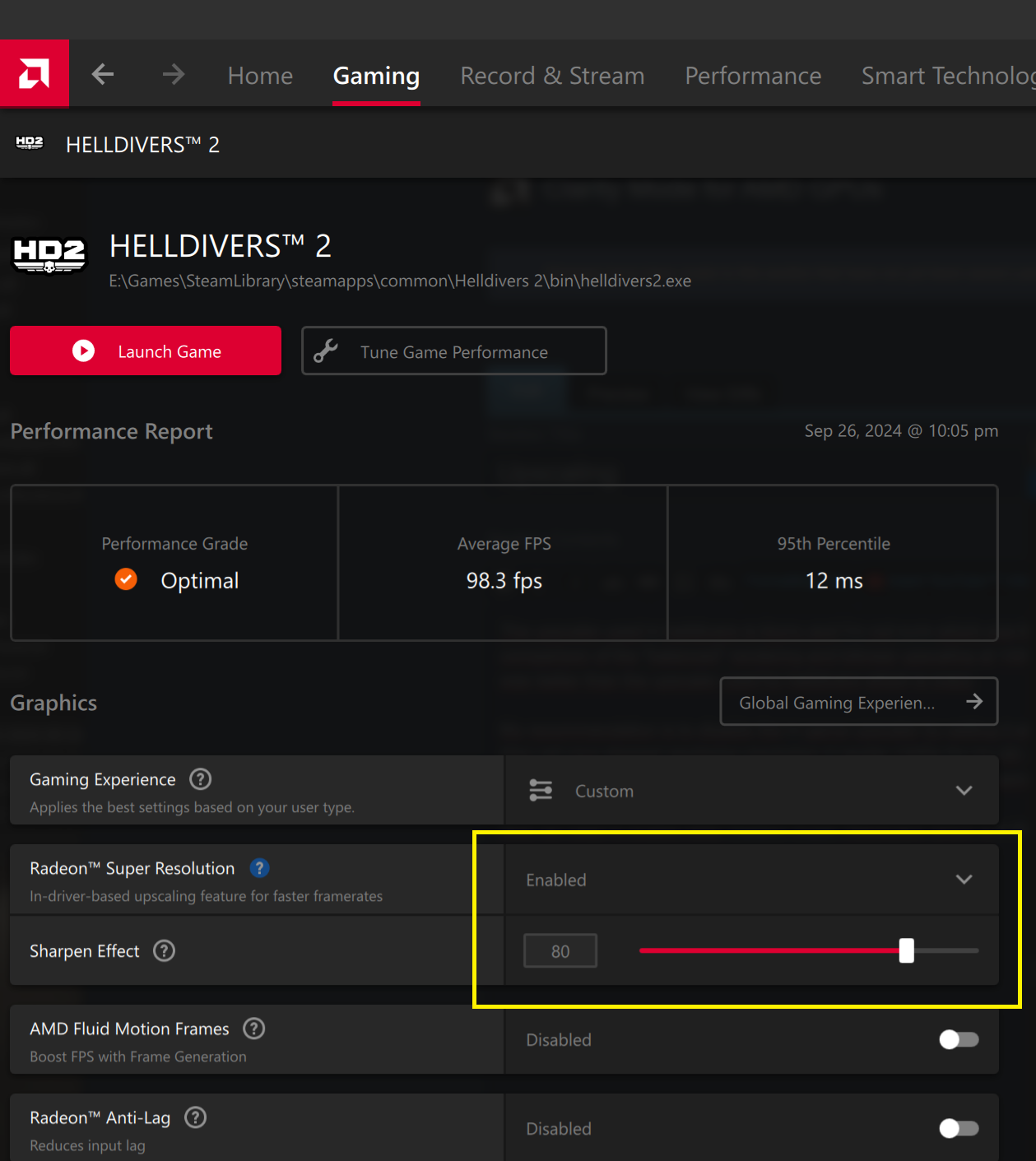Click the small HD2 icon in breadcrumb bar
Screen dimensions: 1036x1161
tap(30, 143)
